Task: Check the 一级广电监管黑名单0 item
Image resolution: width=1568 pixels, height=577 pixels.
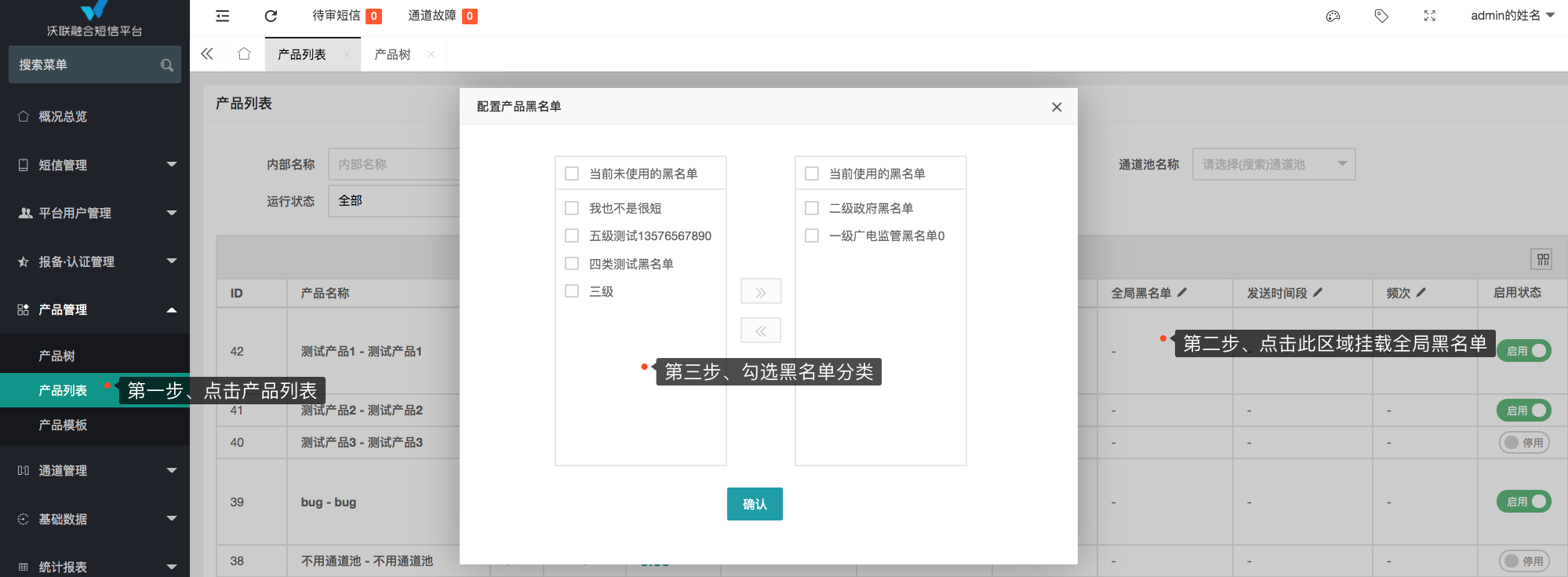Action: (812, 236)
